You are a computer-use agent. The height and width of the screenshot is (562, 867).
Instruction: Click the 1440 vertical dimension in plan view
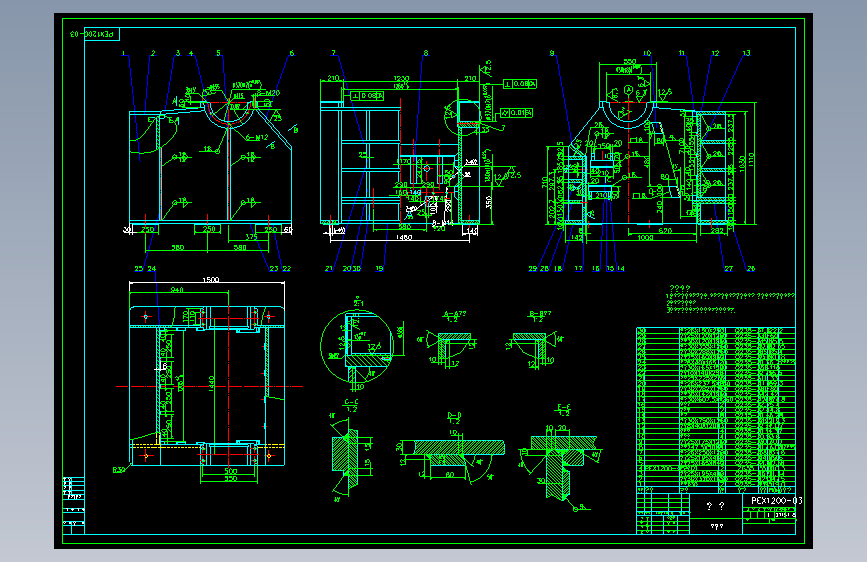(212, 382)
